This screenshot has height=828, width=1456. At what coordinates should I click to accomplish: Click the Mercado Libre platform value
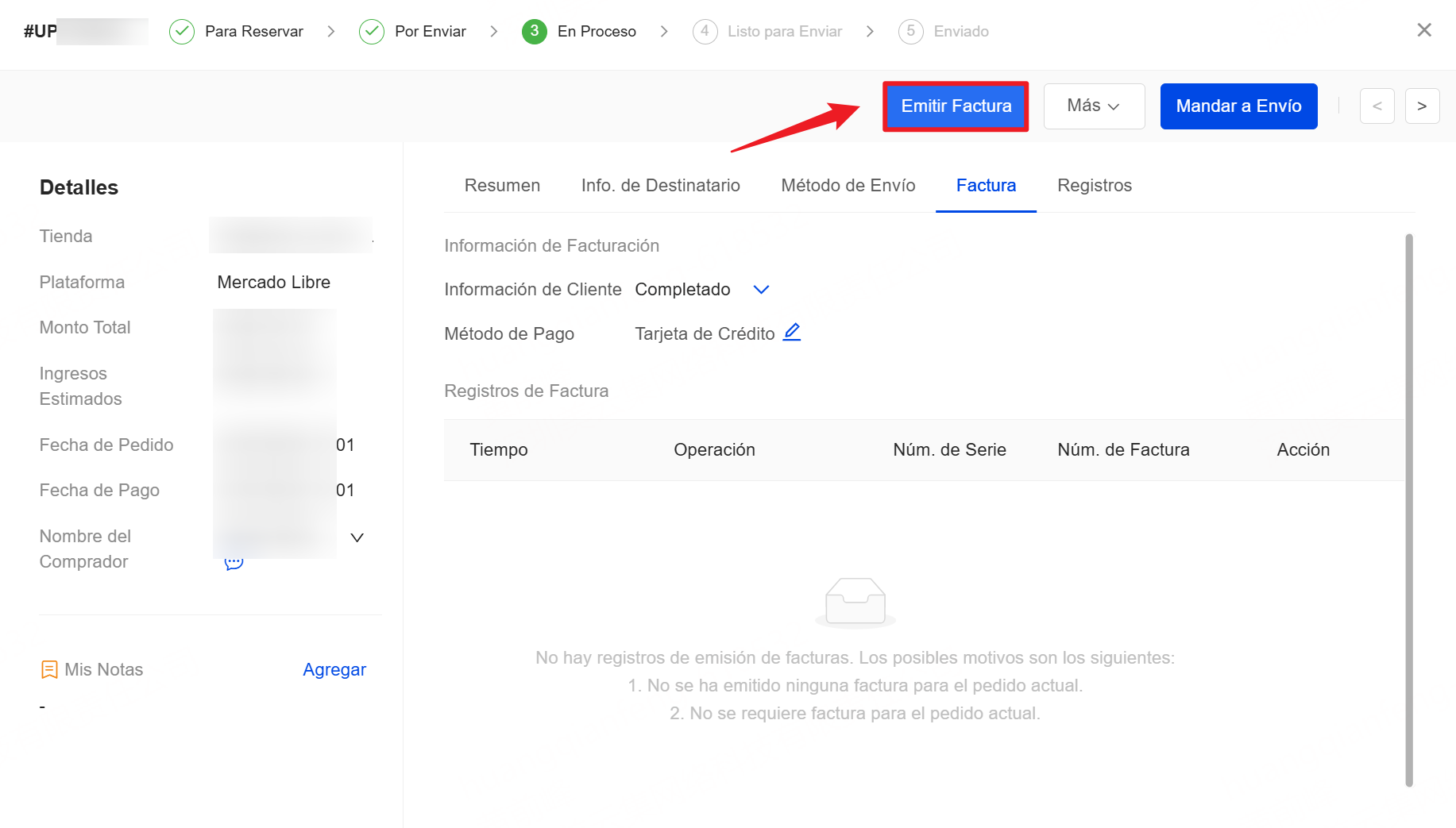tap(274, 283)
